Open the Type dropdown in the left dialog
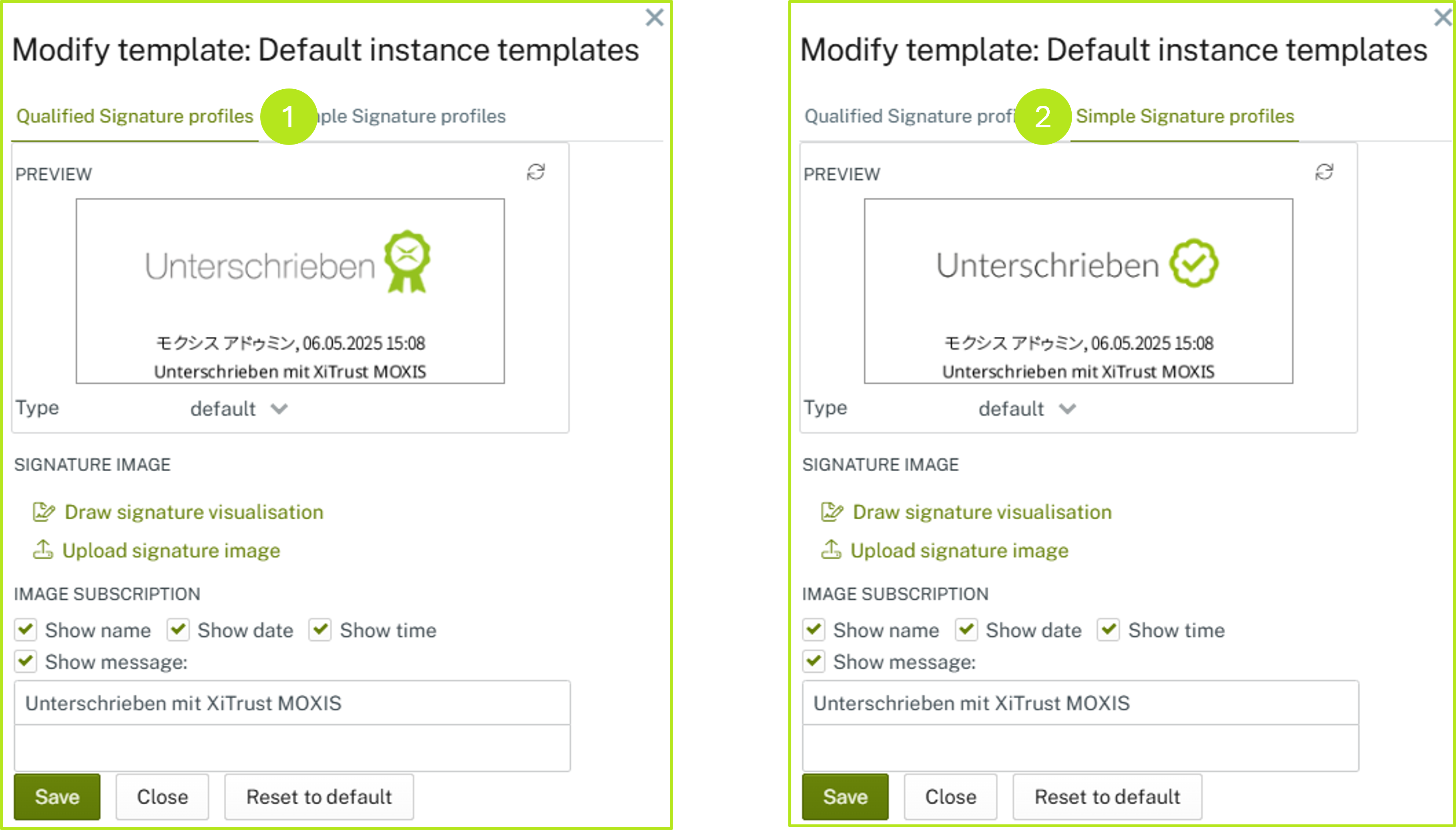 pyautogui.click(x=239, y=409)
